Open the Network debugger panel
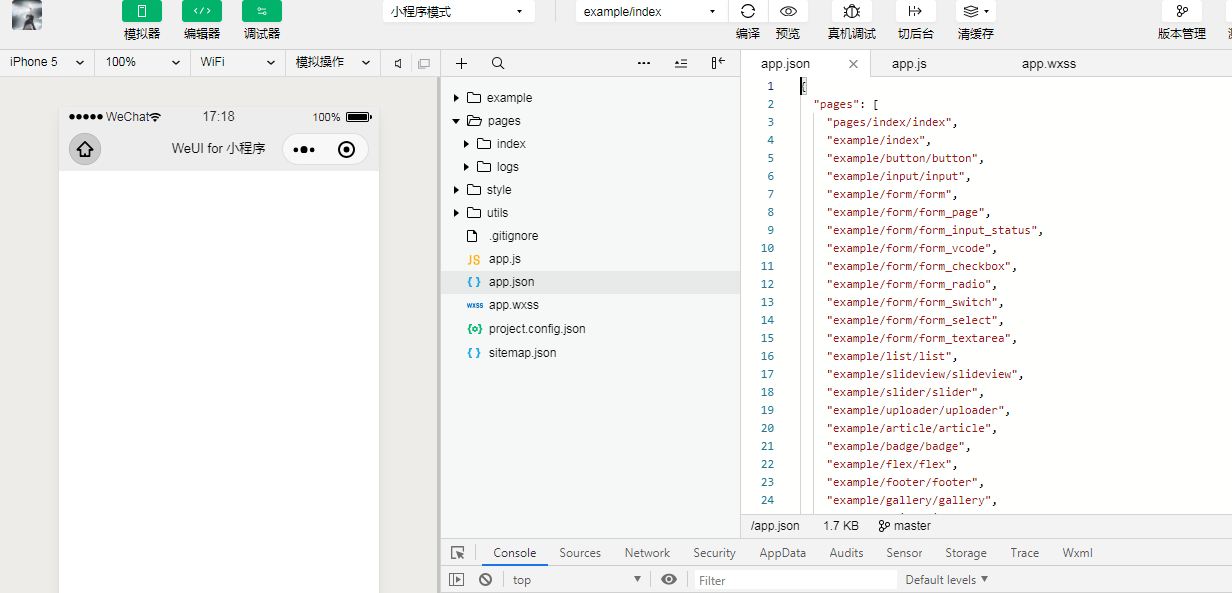 pos(646,552)
